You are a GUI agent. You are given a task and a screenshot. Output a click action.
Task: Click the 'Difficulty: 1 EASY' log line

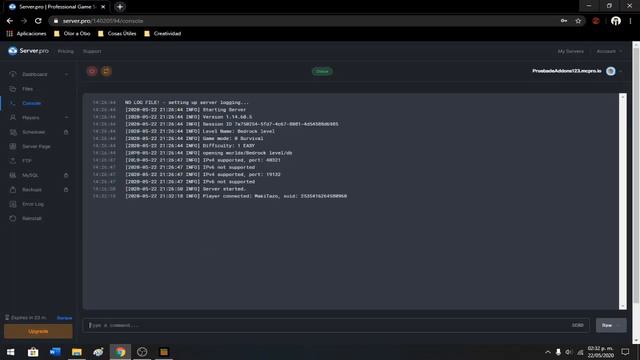click(190, 146)
